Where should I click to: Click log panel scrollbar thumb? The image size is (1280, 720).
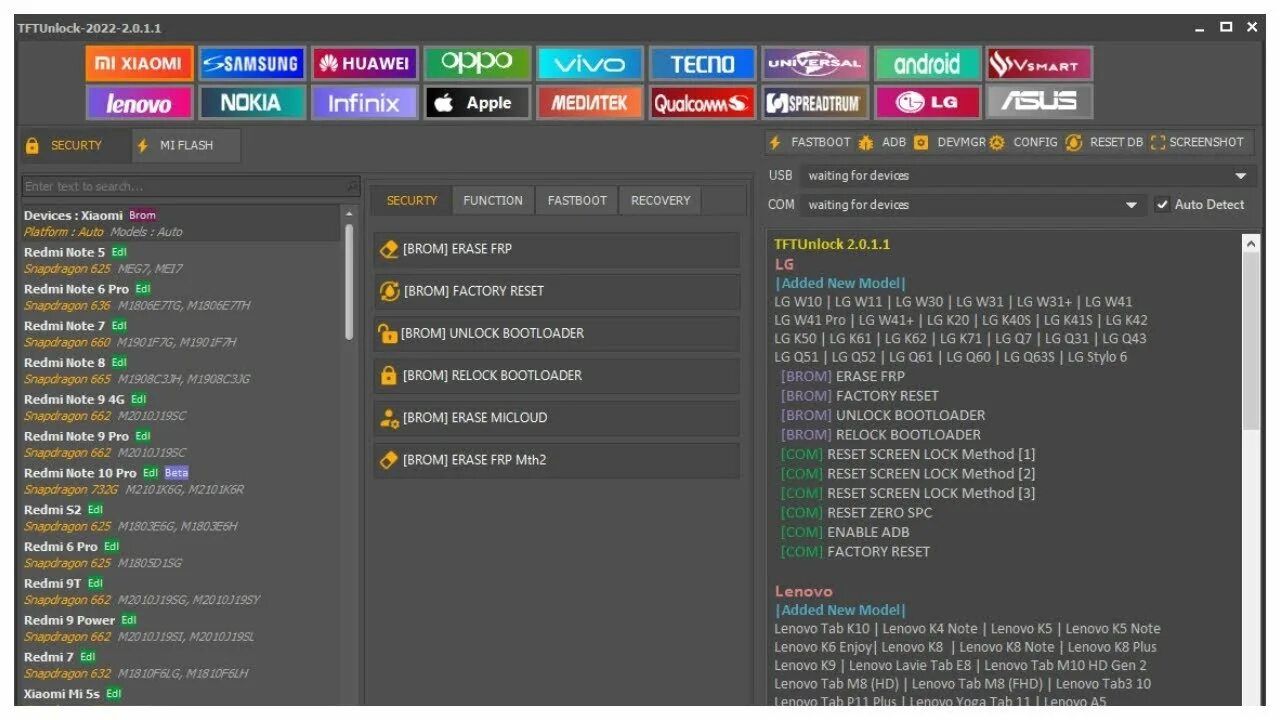1252,340
